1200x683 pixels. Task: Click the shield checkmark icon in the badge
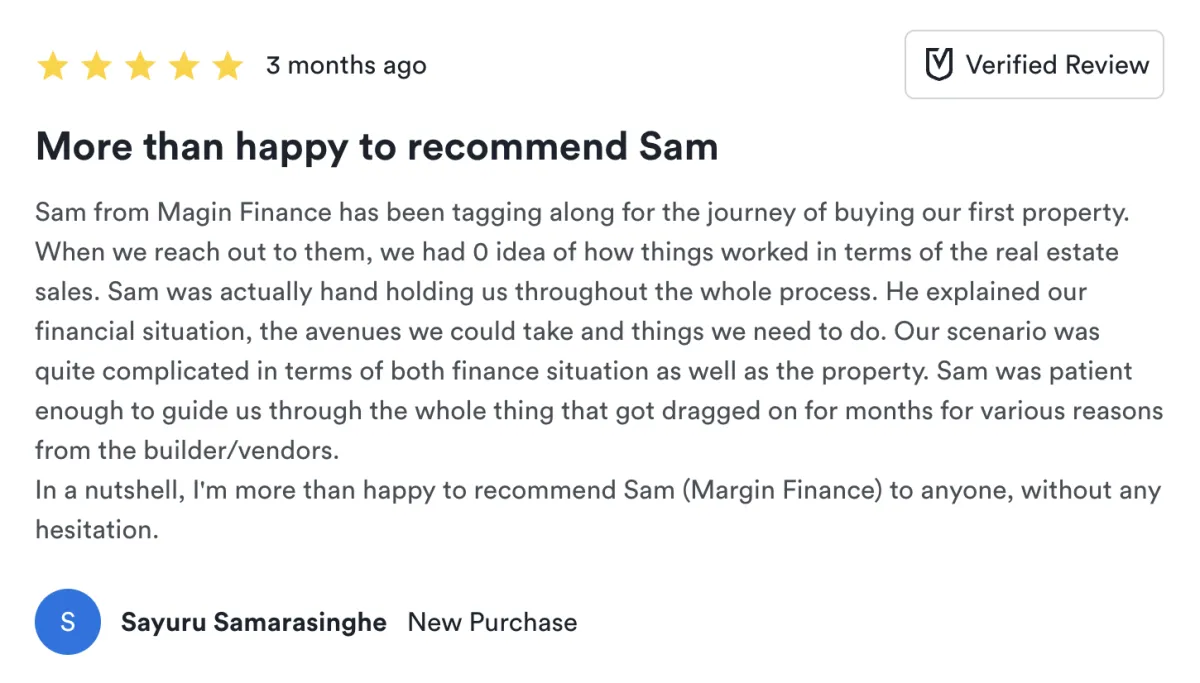[x=938, y=65]
